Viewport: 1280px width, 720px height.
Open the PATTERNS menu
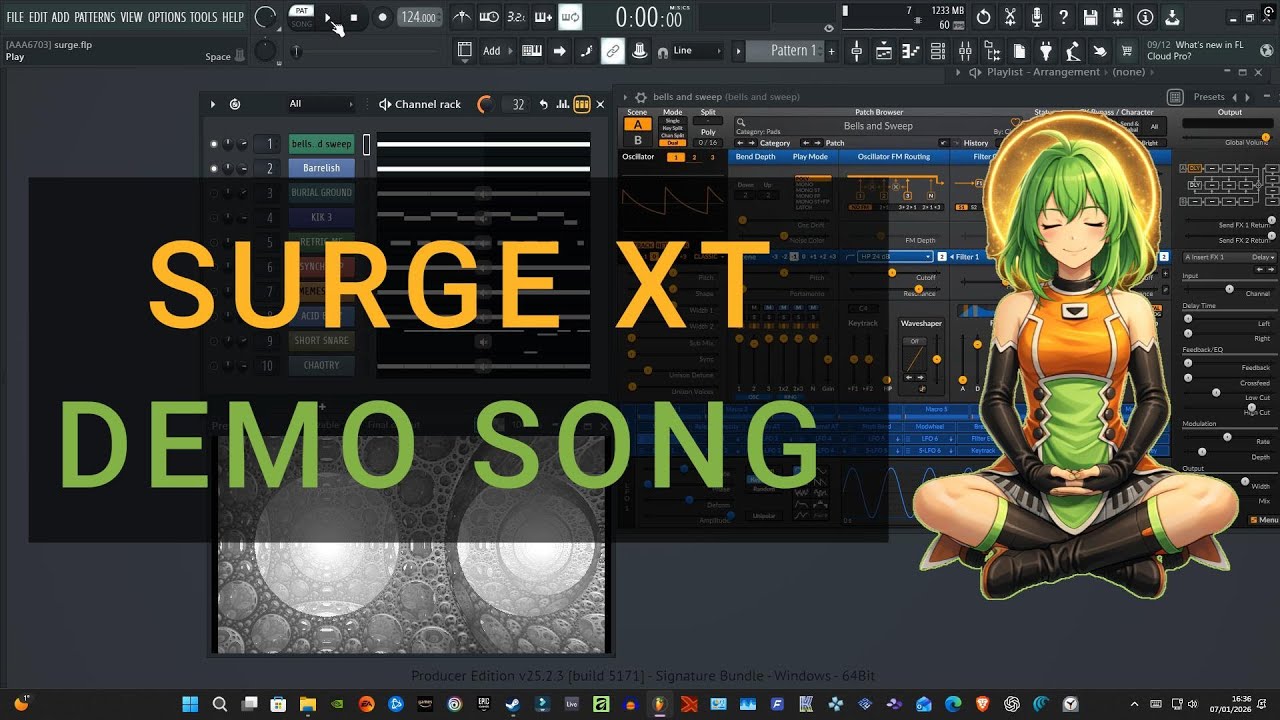click(x=95, y=17)
